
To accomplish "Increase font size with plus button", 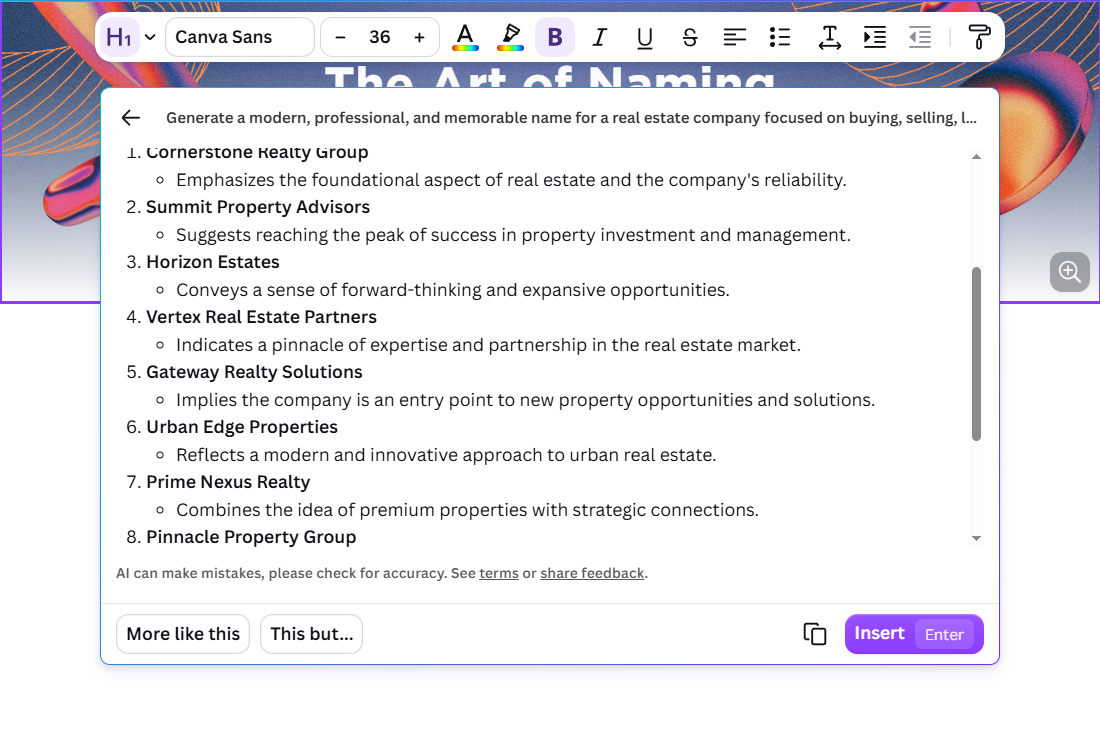I will [x=420, y=37].
